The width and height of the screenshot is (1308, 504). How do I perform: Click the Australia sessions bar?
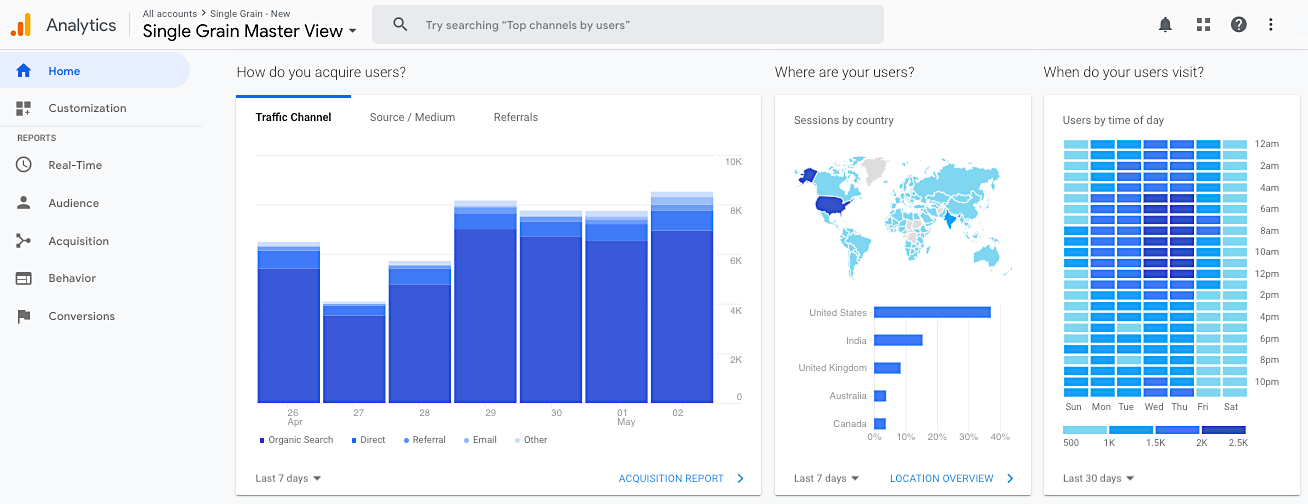tap(880, 396)
